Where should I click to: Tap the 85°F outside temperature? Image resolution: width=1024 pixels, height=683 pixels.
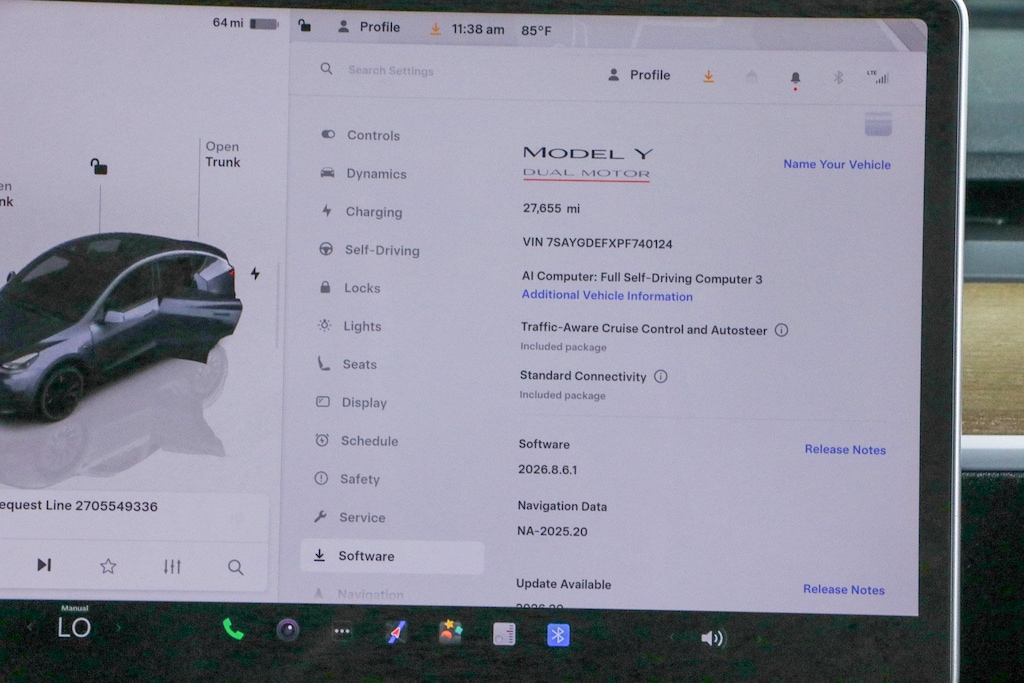(x=536, y=31)
